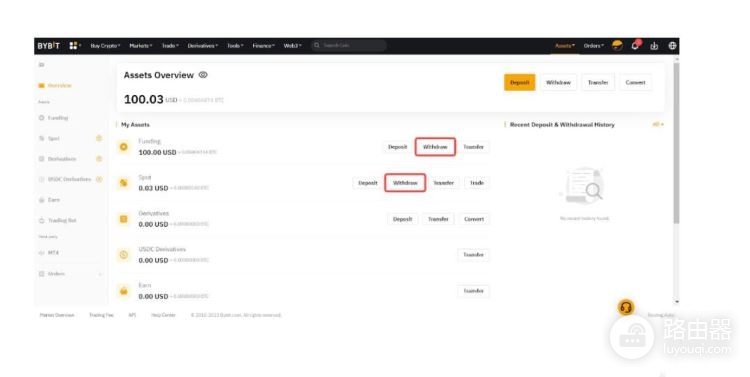Click Trade in the Spot row
Viewport: 750px width, 377px height.
(476, 183)
